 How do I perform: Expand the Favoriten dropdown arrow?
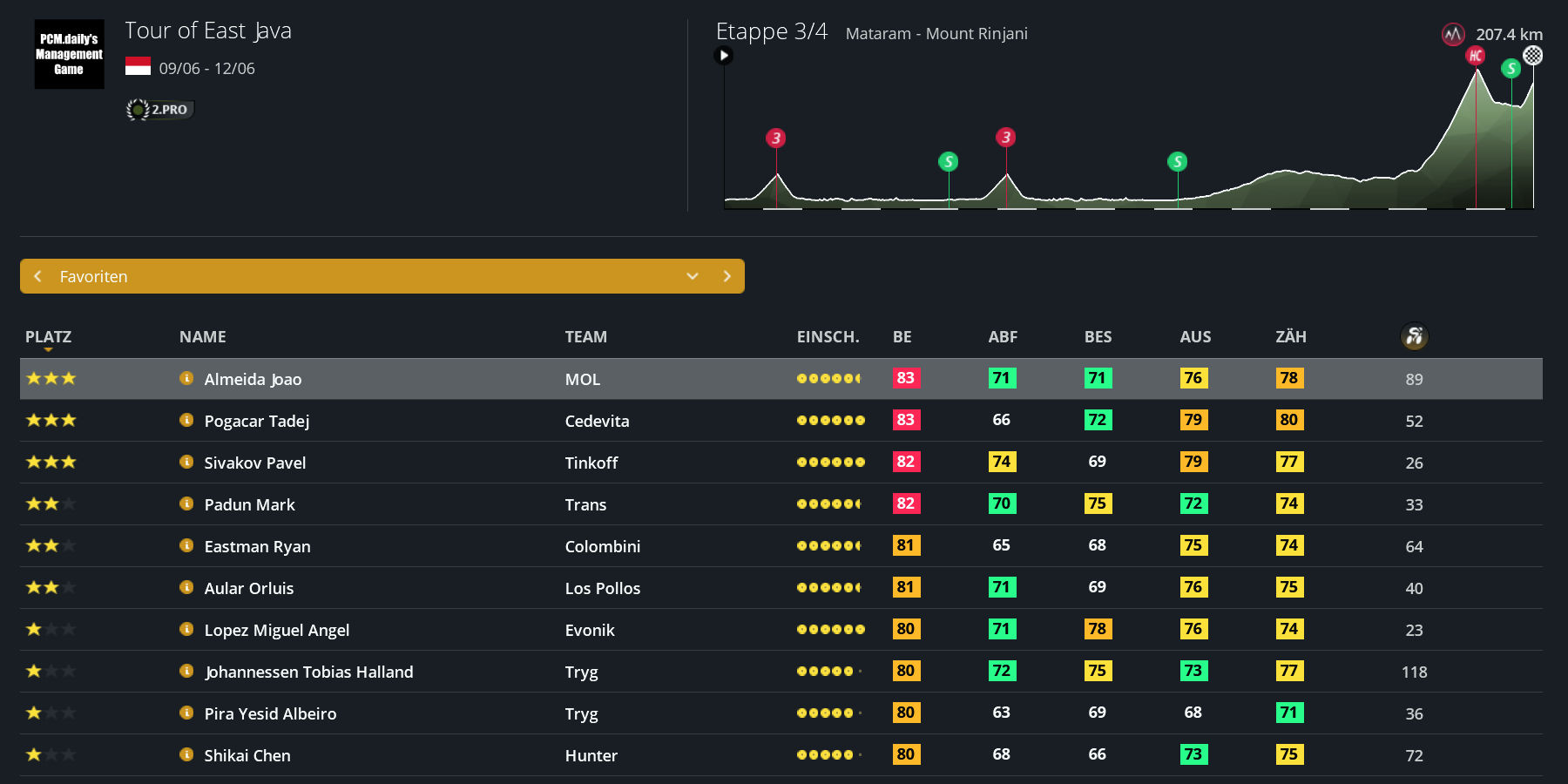(693, 276)
